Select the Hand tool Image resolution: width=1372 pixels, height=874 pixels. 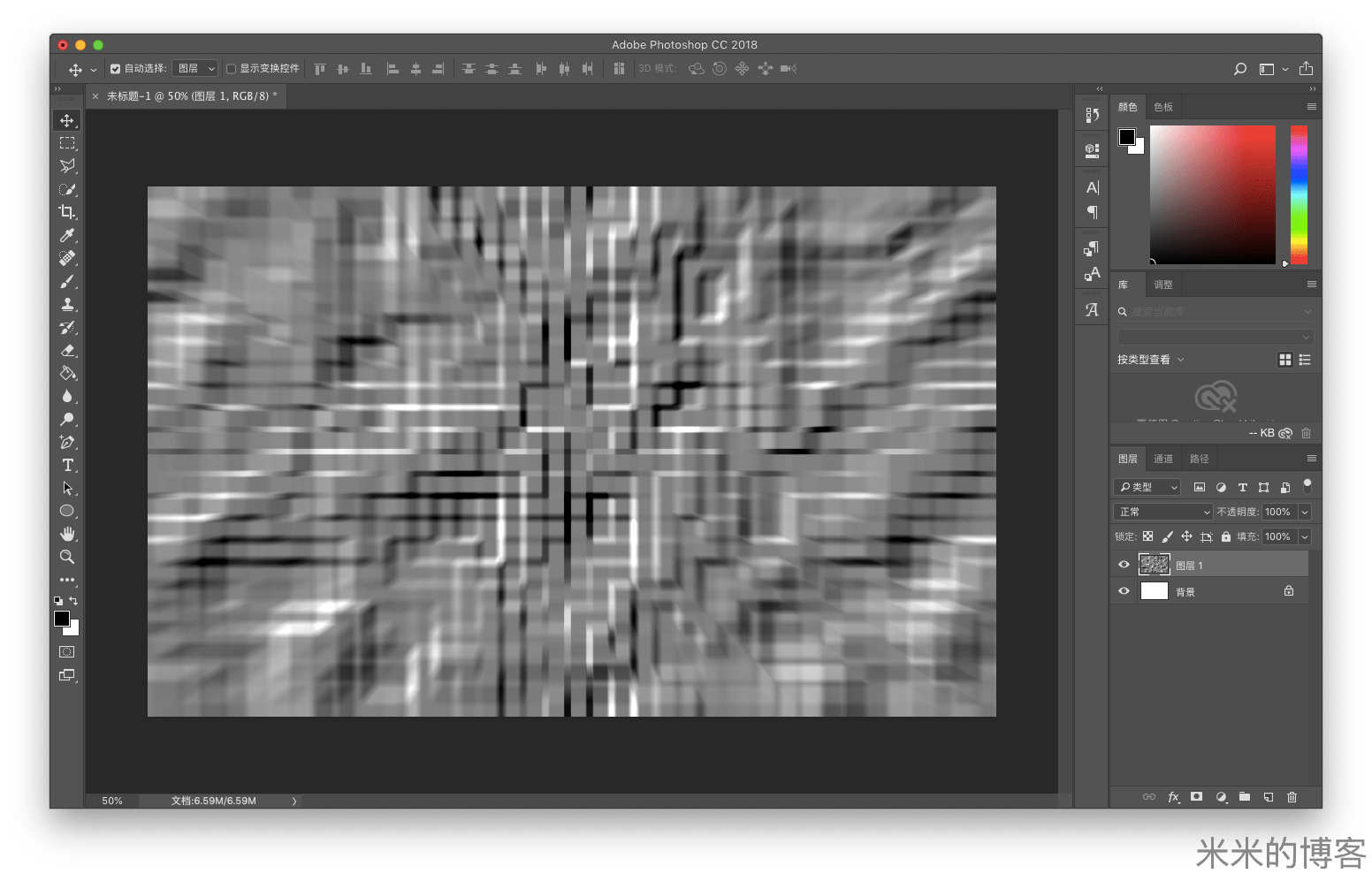coord(67,534)
